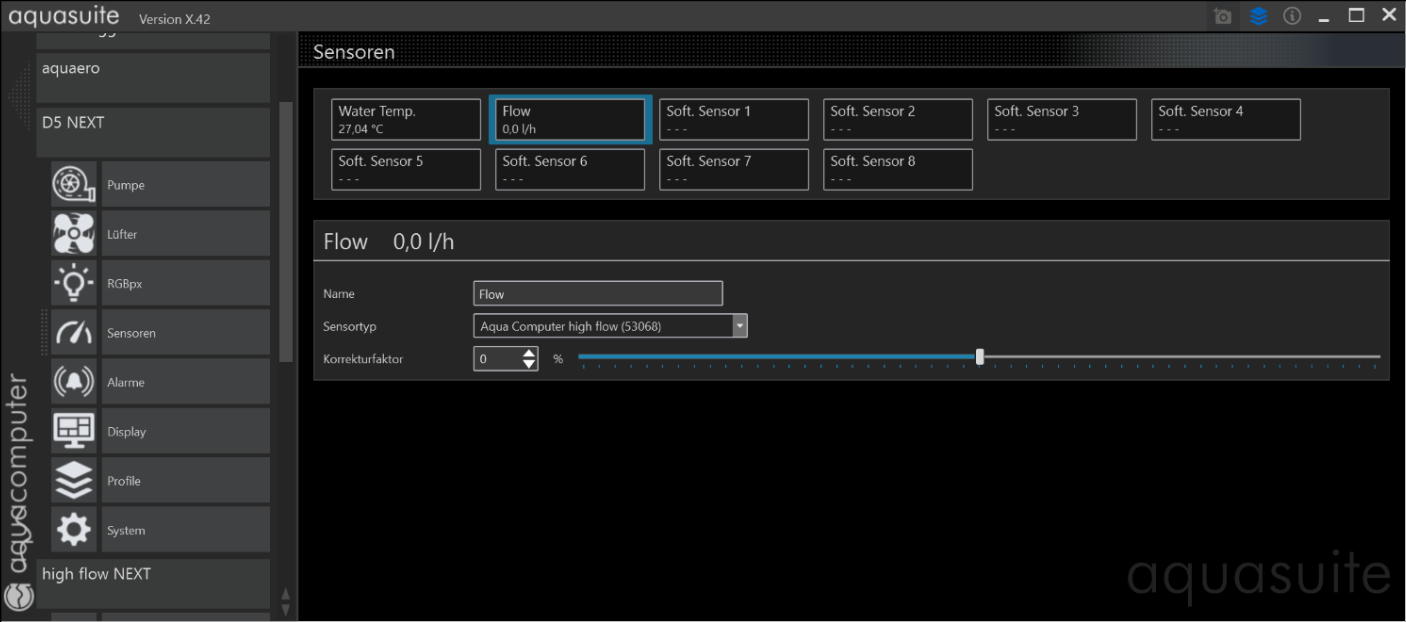Open the Profile layers icon in sidebar
Screen dimensions: 1406x622
coord(74,481)
